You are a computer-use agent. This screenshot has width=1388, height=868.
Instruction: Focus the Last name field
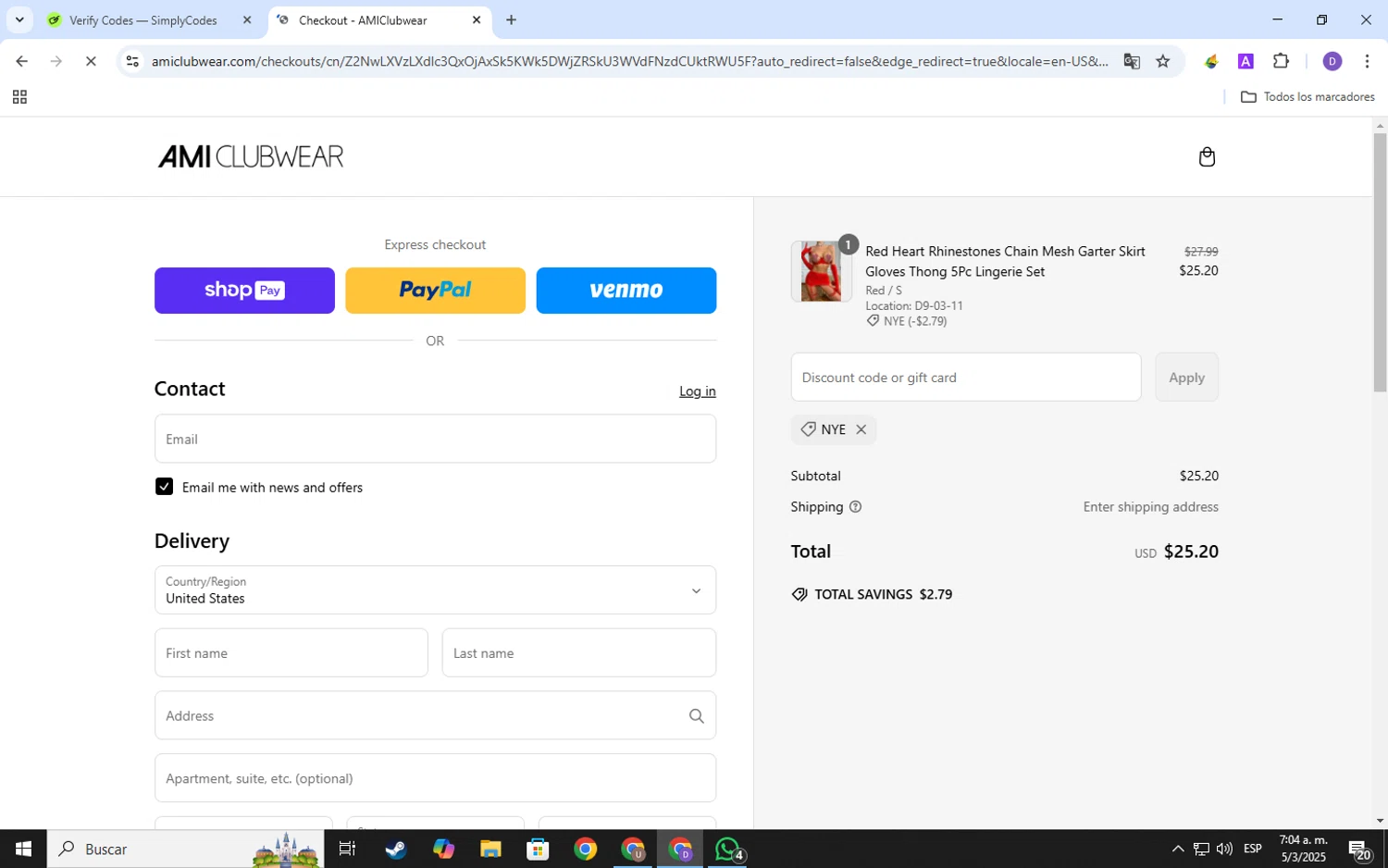coord(579,653)
